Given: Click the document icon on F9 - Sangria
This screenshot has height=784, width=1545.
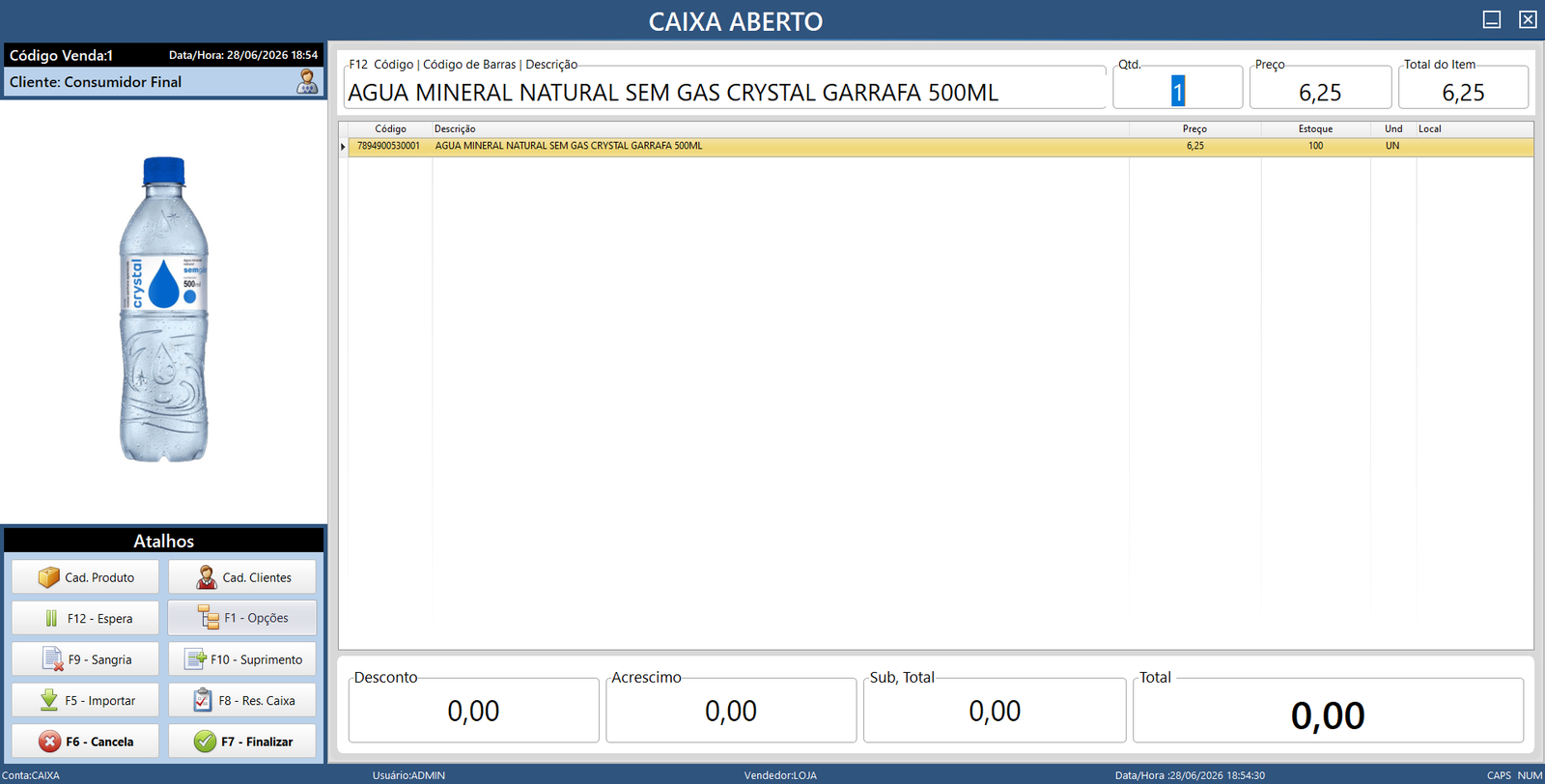Looking at the screenshot, I should coord(53,659).
